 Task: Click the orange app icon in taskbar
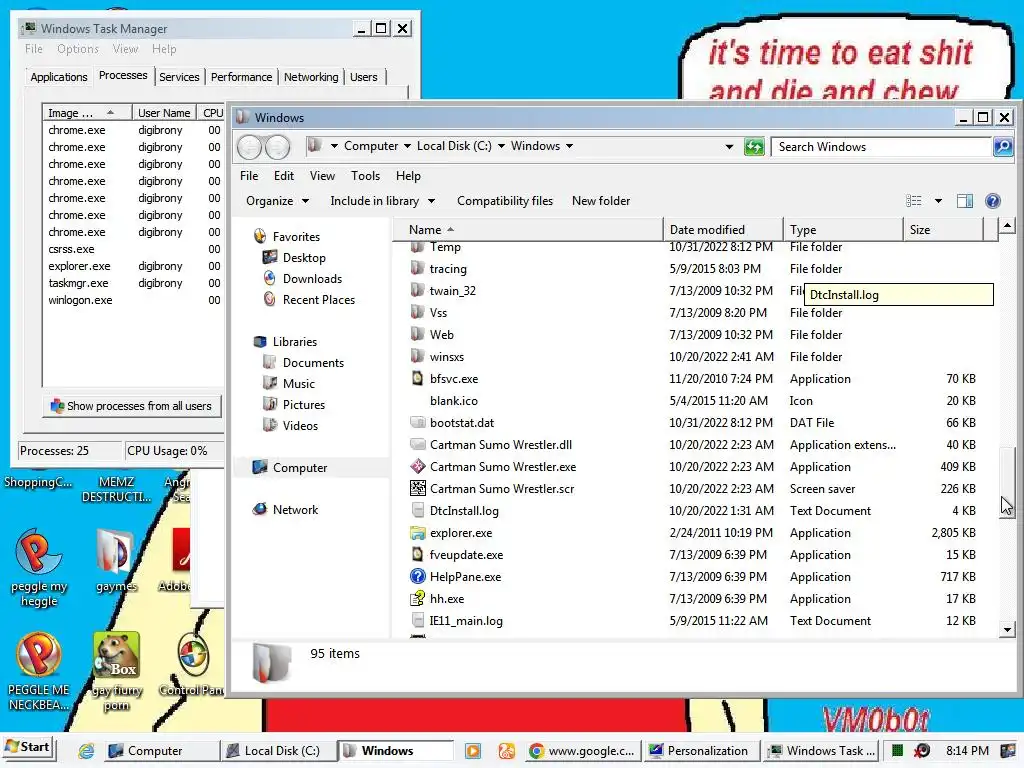click(506, 751)
